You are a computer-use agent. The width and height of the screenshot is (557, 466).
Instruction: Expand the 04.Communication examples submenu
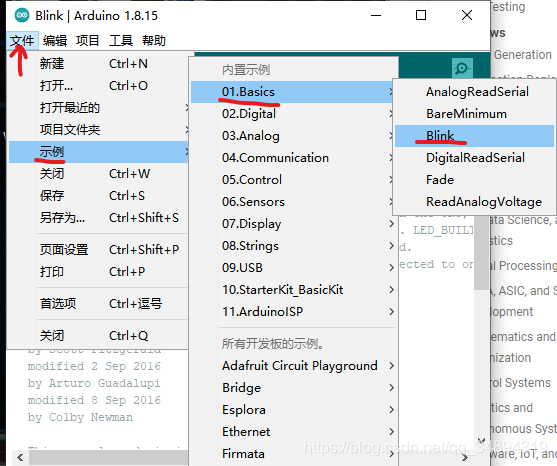293,158
